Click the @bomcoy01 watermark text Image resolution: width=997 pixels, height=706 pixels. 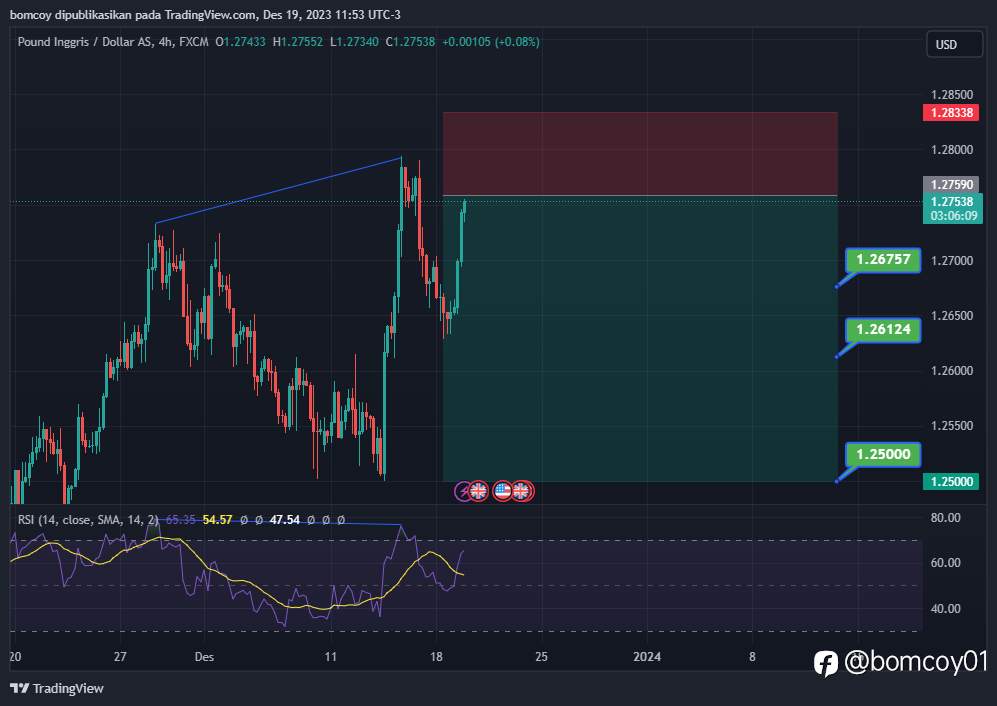pos(916,662)
